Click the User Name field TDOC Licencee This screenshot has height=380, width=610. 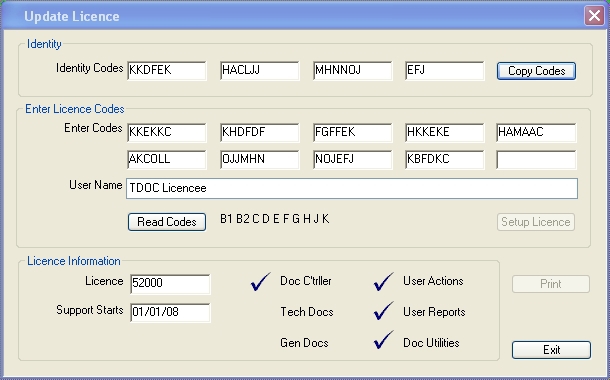[x=352, y=188]
